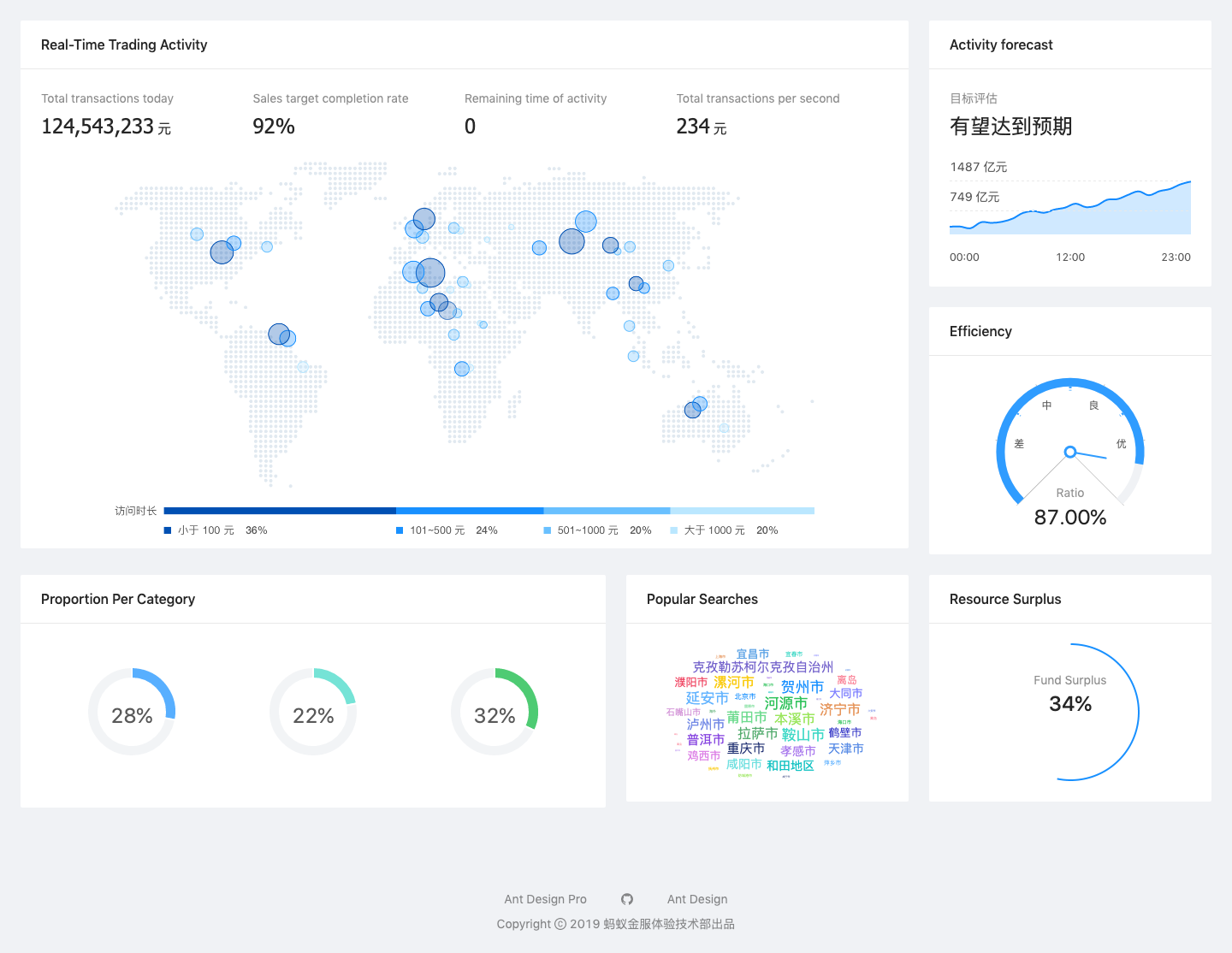The image size is (1232, 953).
Task: Click 拉萨市 in the word cloud
Action: click(758, 733)
